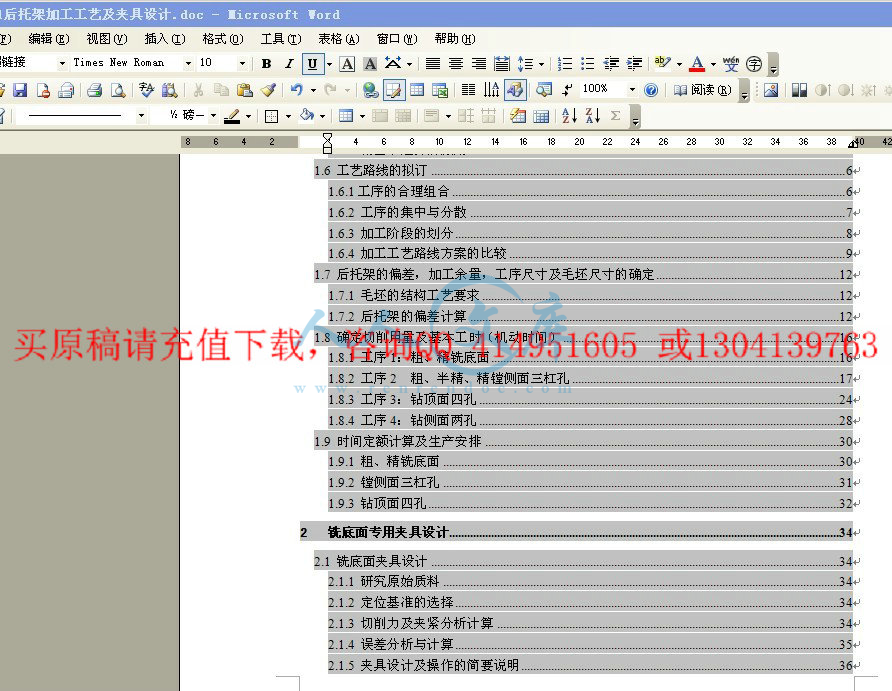This screenshot has height=691, width=892.
Task: Click the font color A button
Action: pos(697,63)
